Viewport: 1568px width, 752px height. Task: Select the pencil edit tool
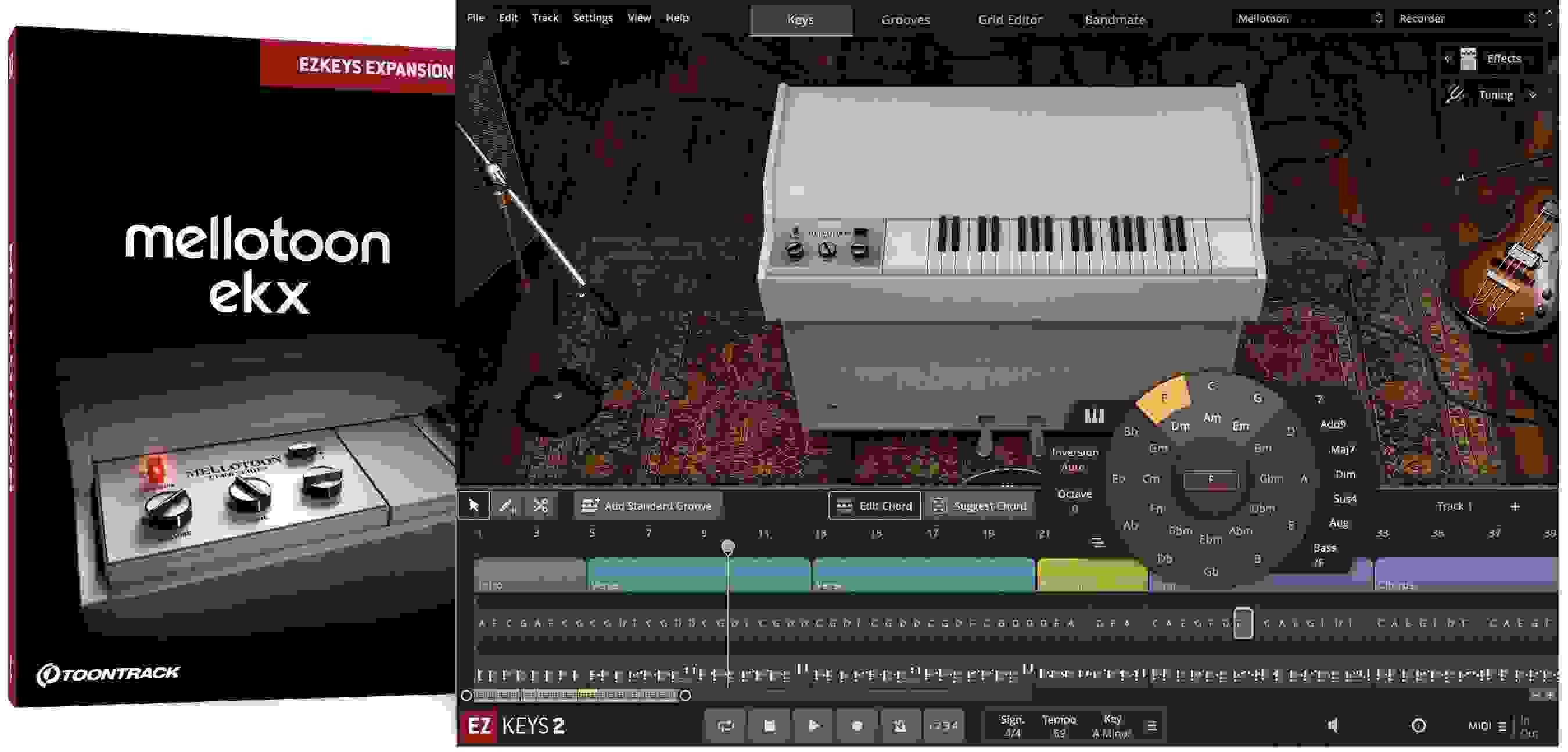click(x=508, y=505)
